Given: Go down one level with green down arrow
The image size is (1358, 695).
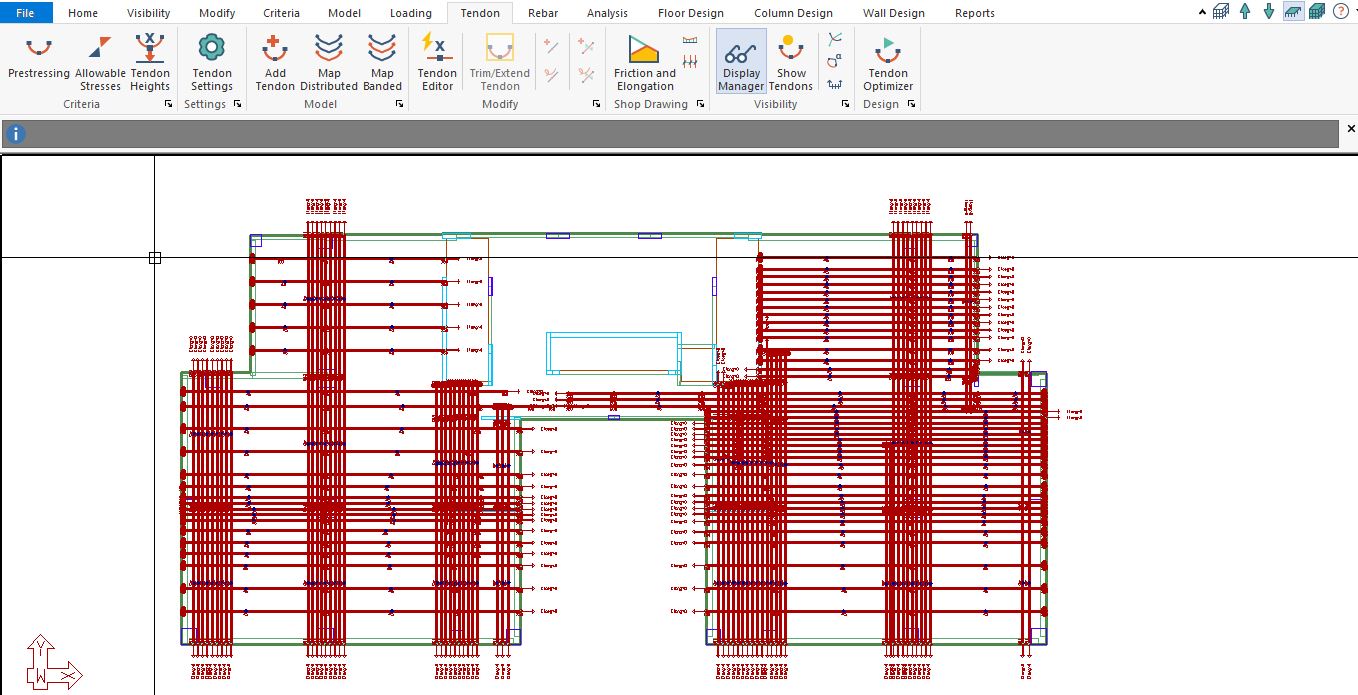Looking at the screenshot, I should (x=1269, y=12).
